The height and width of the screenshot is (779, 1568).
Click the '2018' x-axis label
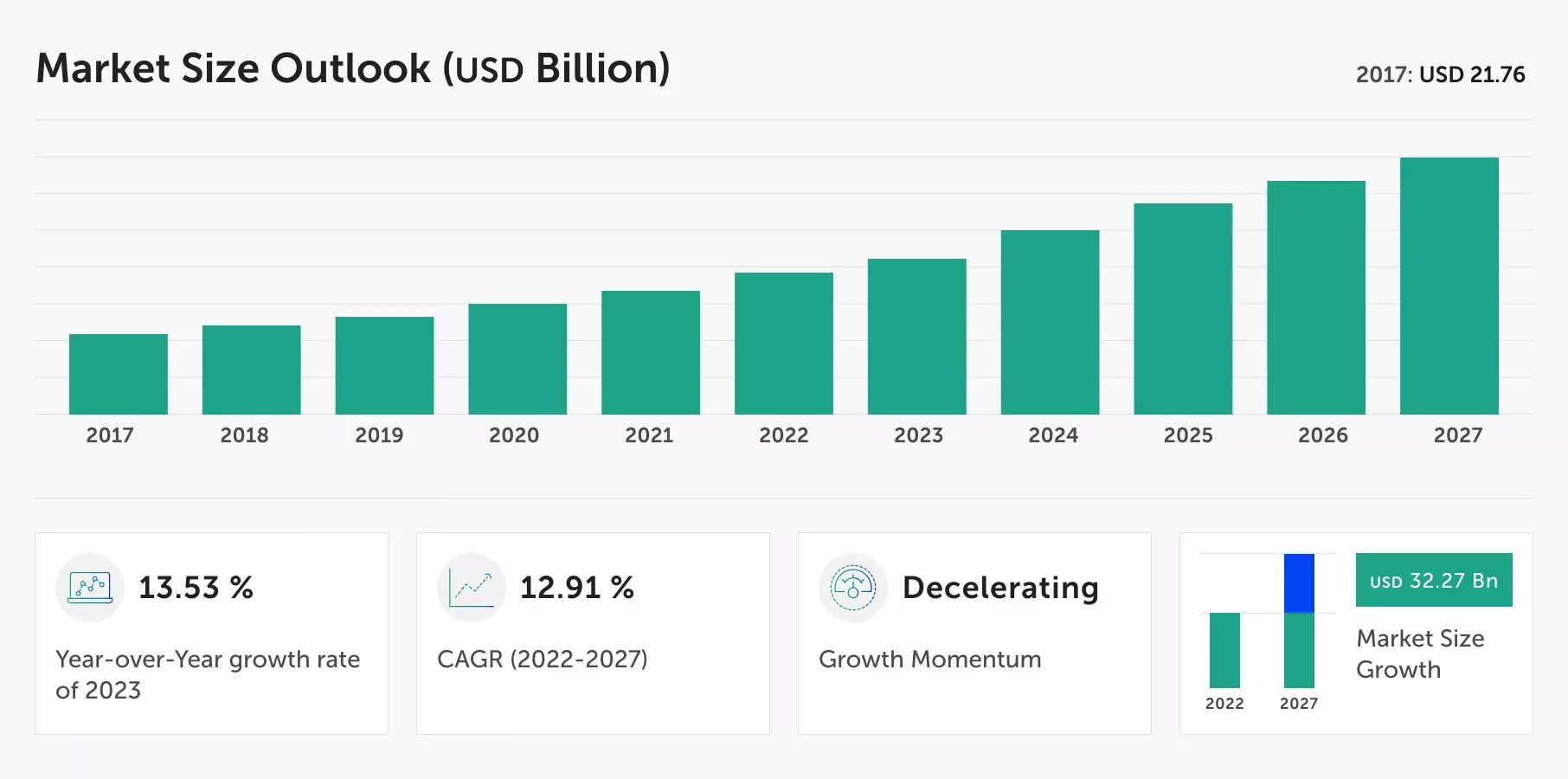244,435
